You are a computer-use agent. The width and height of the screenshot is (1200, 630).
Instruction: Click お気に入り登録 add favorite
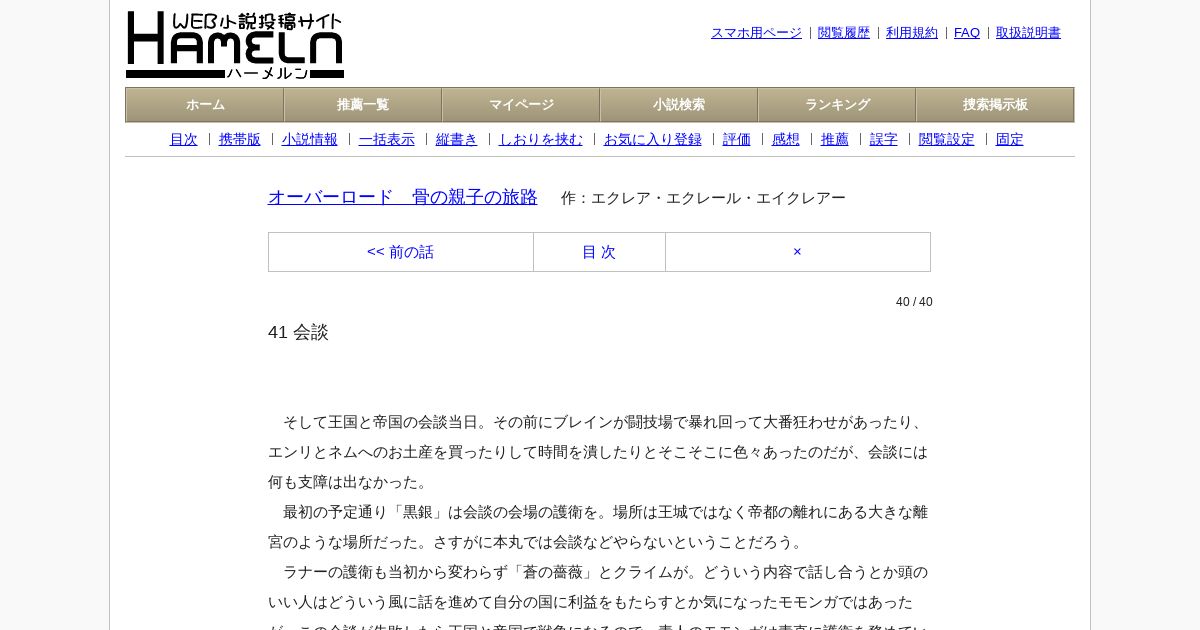tap(653, 140)
